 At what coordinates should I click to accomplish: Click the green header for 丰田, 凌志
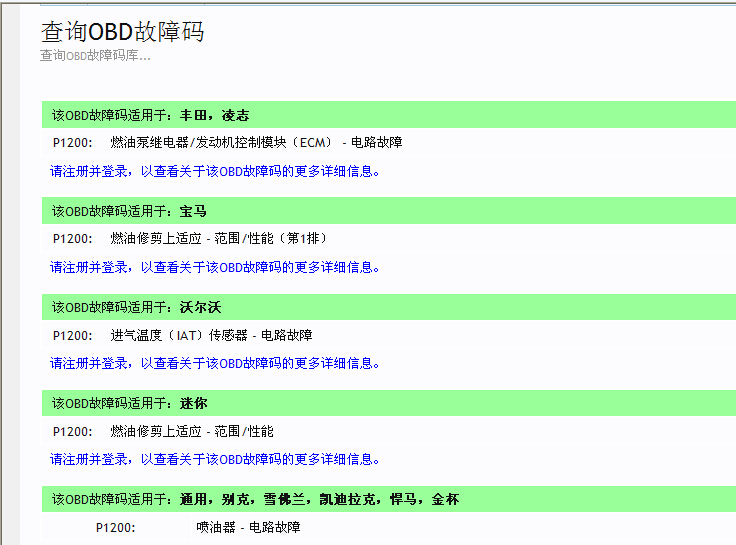coord(389,115)
